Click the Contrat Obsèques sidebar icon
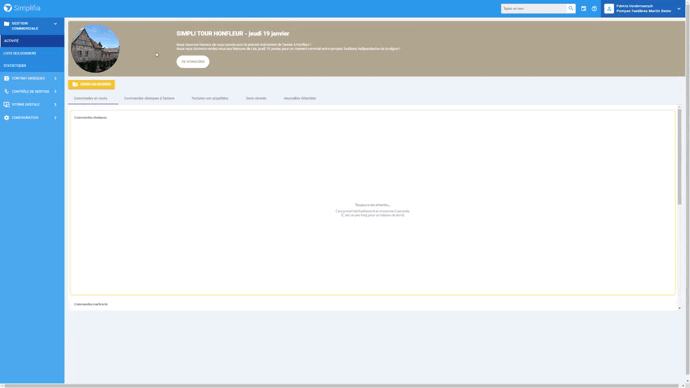Viewport: 690px width, 388px height. coord(6,78)
